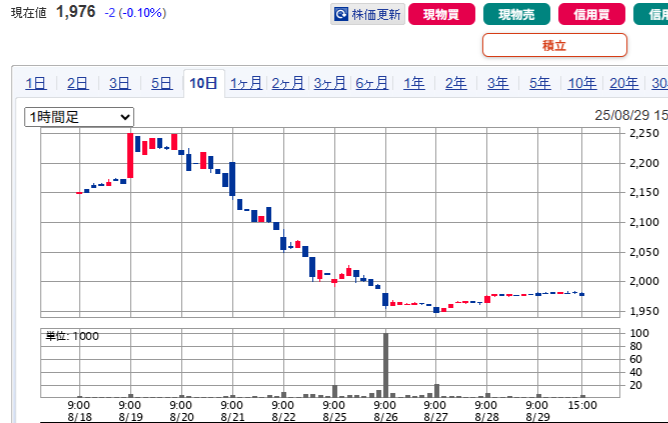Switch chart to 2日 period
Viewport: 668px width, 423px height.
pos(78,83)
